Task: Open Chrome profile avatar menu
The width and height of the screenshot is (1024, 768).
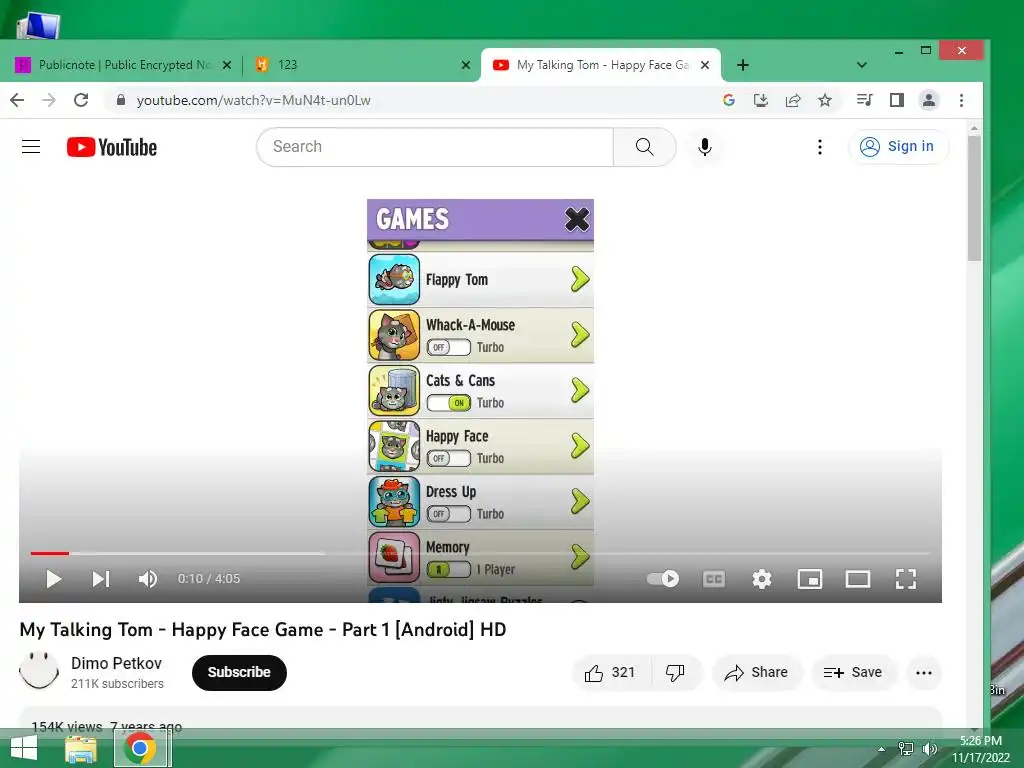Action: tap(929, 100)
